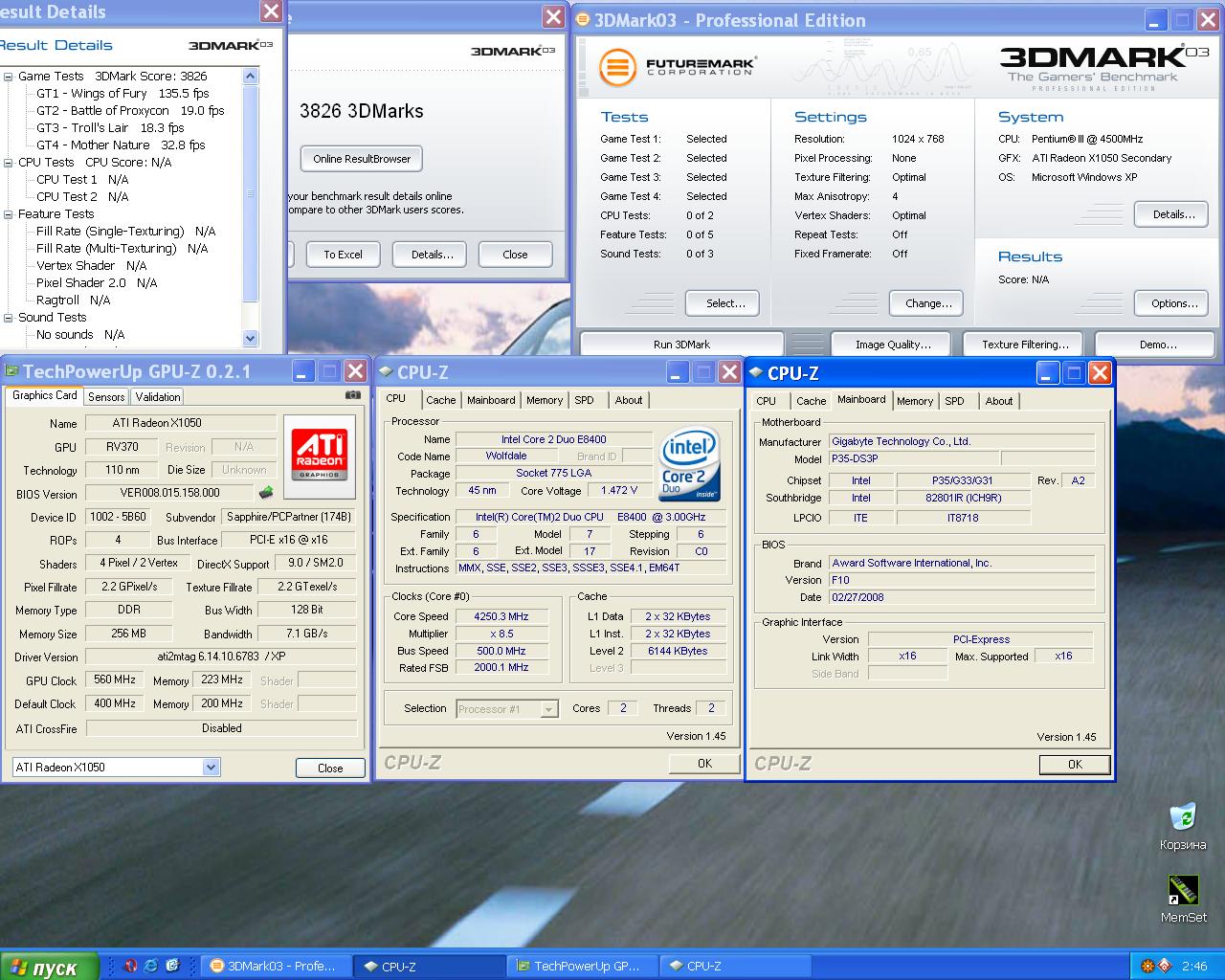Click the Result Details scrollbar thumb
The width and height of the screenshot is (1225, 980).
pyautogui.click(x=251, y=193)
